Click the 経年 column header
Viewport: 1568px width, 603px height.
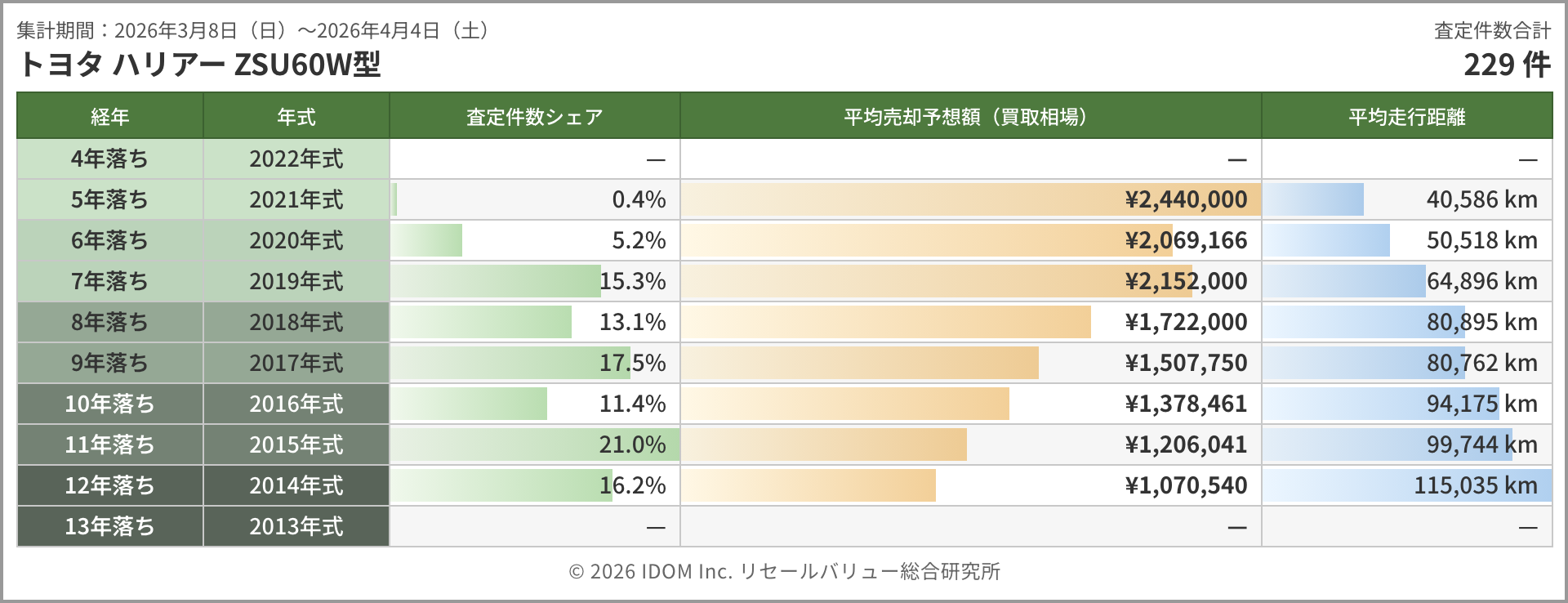click(x=109, y=117)
